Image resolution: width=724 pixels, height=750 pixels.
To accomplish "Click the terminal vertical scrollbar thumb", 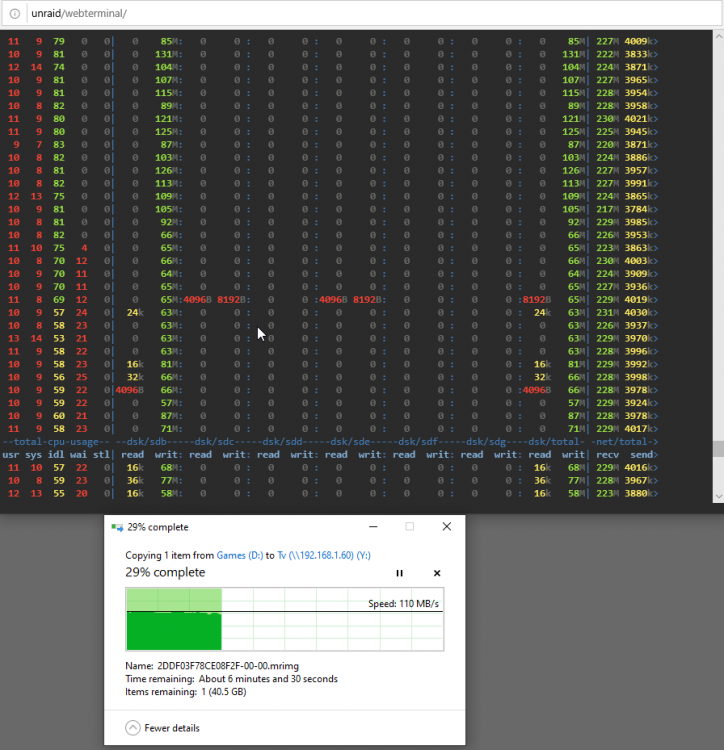I will (718, 449).
